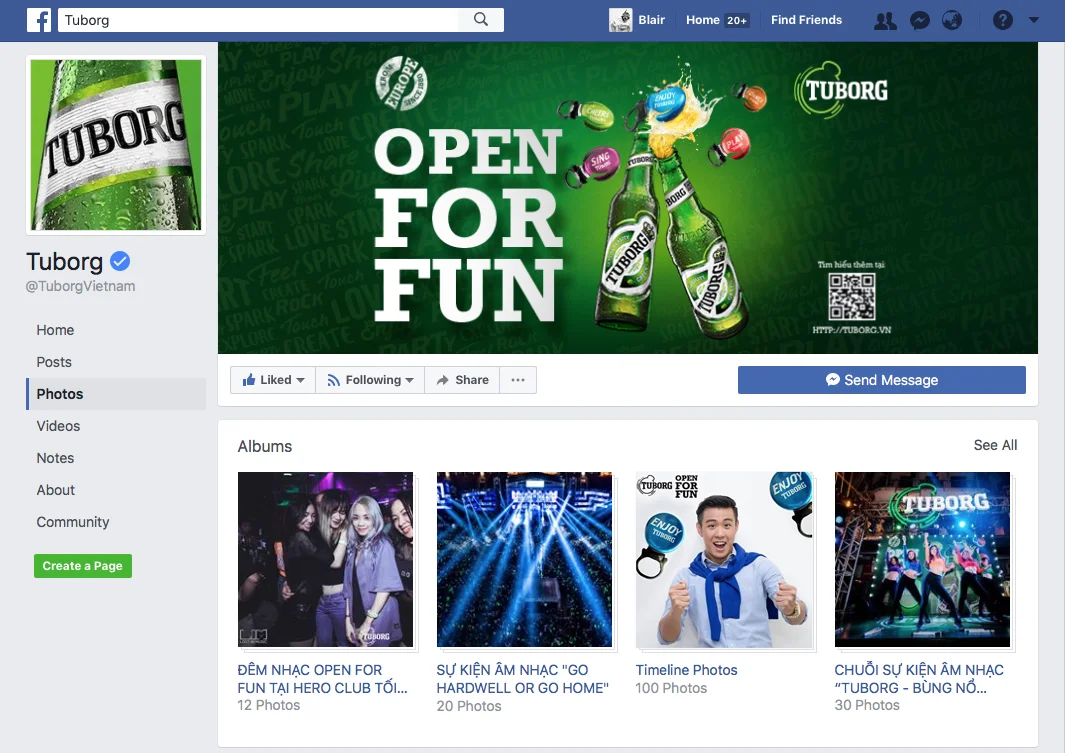Click the Blair profile name link
The image size is (1065, 753).
[x=651, y=20]
